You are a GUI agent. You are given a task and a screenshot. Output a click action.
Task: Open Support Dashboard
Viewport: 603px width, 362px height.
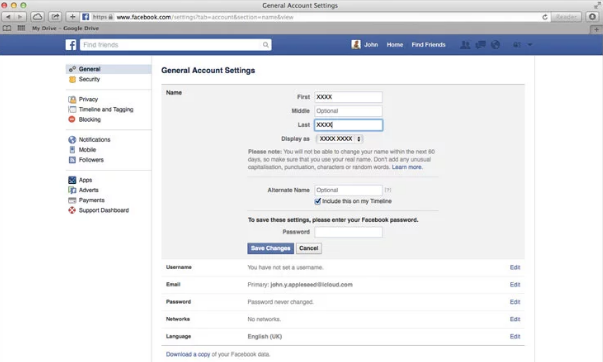(x=104, y=210)
